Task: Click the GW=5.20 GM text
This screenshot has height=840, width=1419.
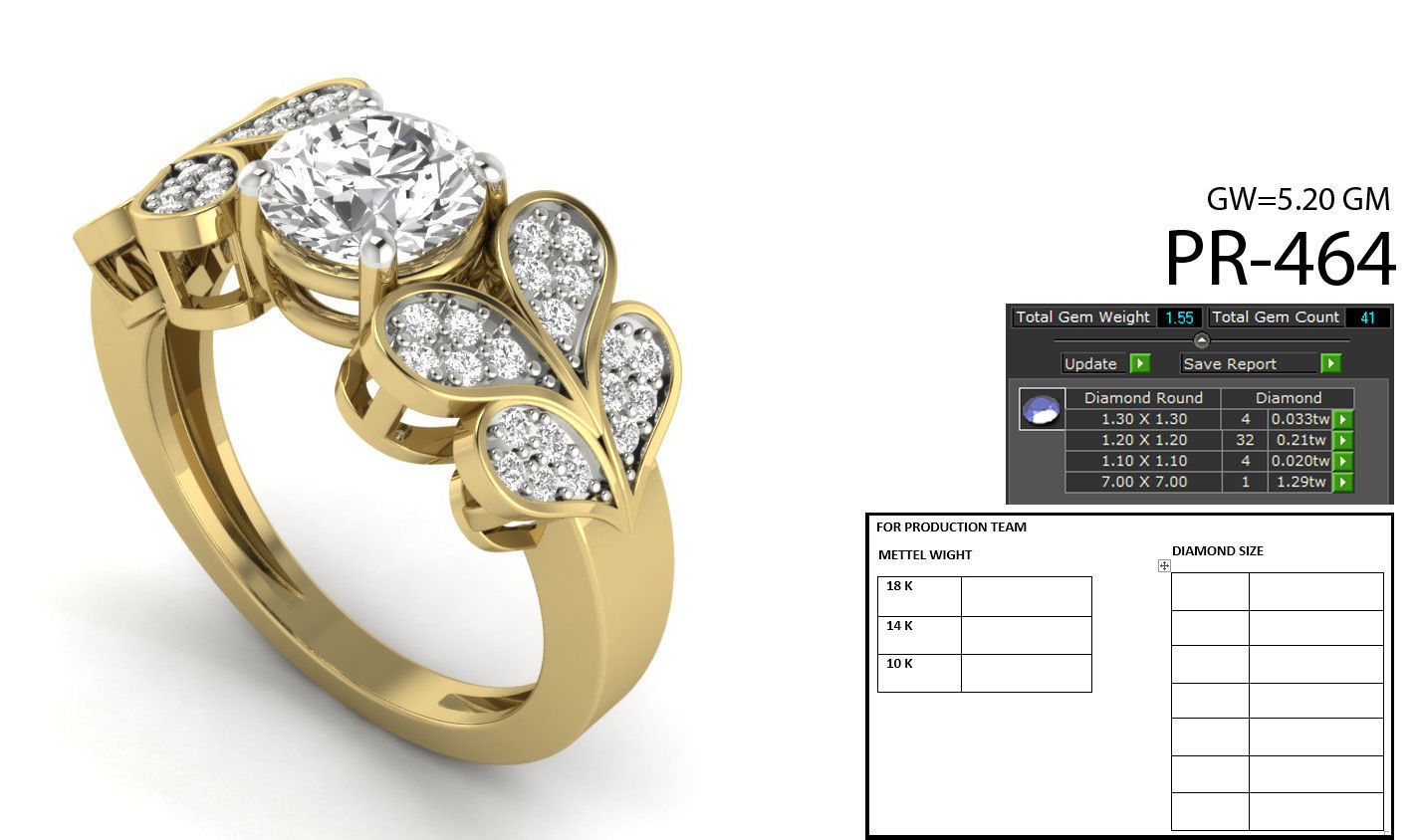Action: tap(1298, 199)
